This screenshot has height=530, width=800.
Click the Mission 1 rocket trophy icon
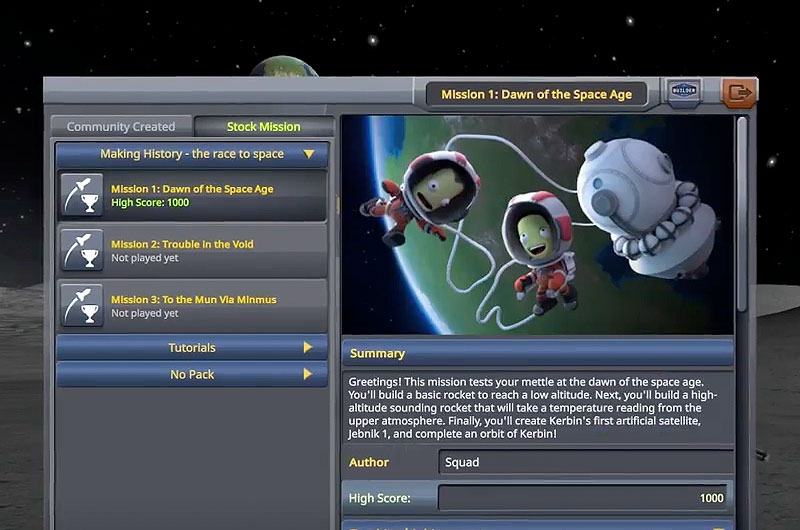pyautogui.click(x=80, y=195)
